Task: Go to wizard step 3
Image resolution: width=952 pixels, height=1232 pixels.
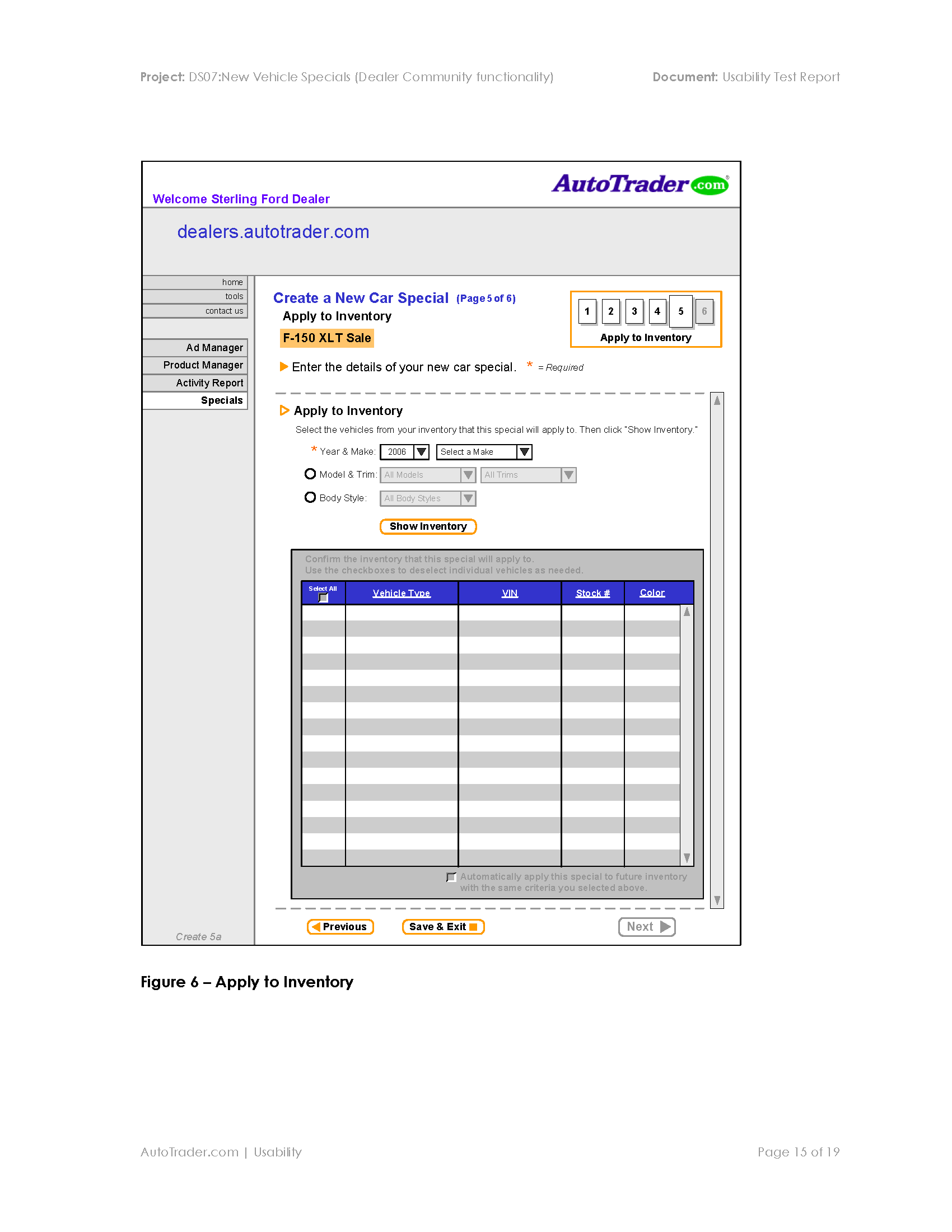Action: pos(634,311)
